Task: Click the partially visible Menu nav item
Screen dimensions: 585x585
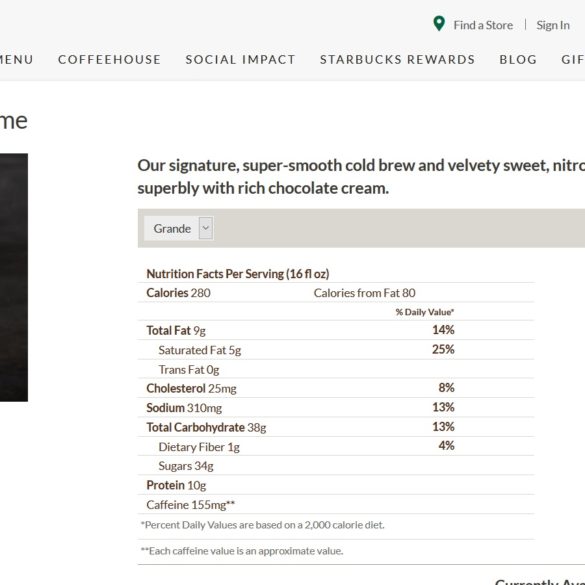Action: pos(16,60)
